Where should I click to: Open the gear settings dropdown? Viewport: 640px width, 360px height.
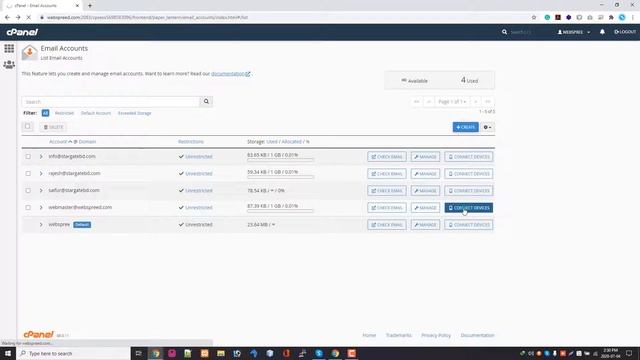tap(487, 127)
